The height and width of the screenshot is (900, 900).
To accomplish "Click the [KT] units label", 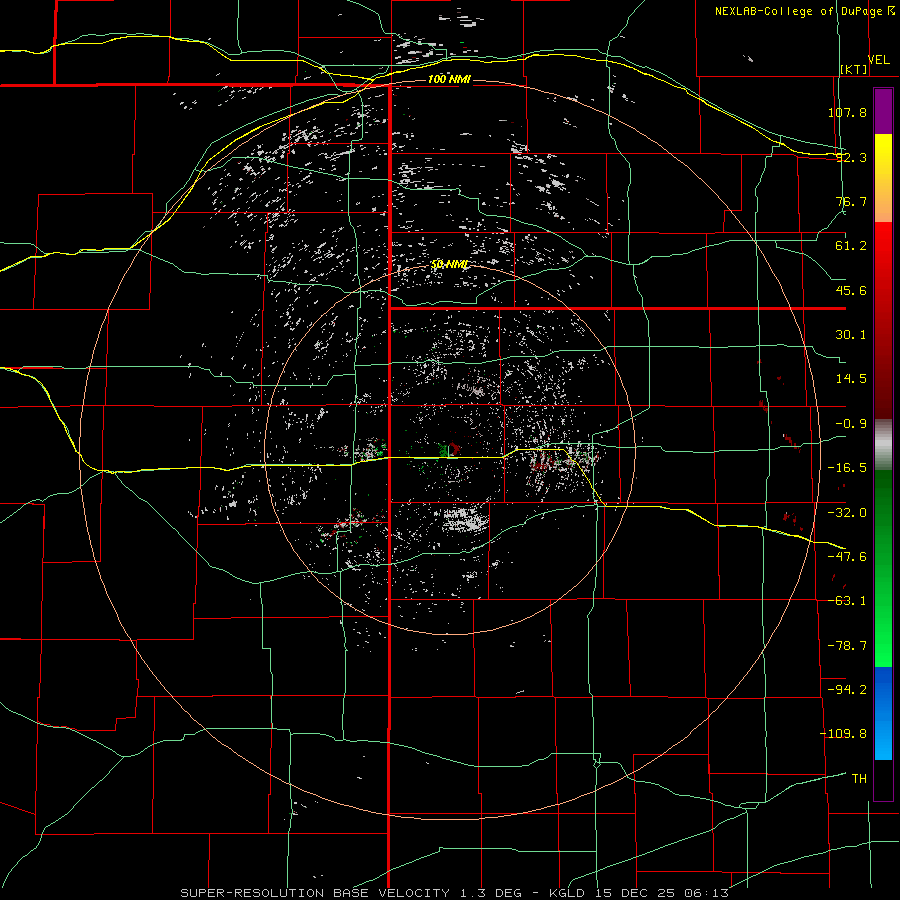I will (854, 69).
